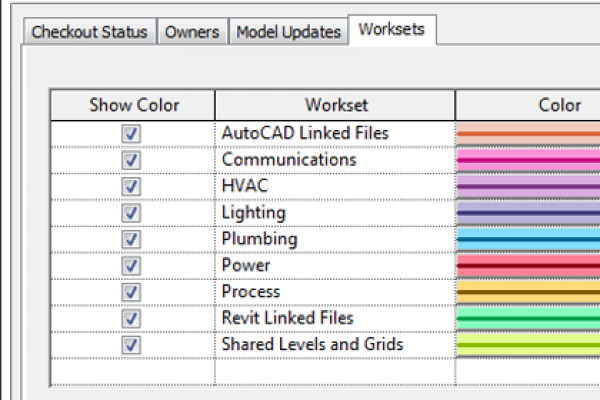Click the Color column header

(528, 105)
